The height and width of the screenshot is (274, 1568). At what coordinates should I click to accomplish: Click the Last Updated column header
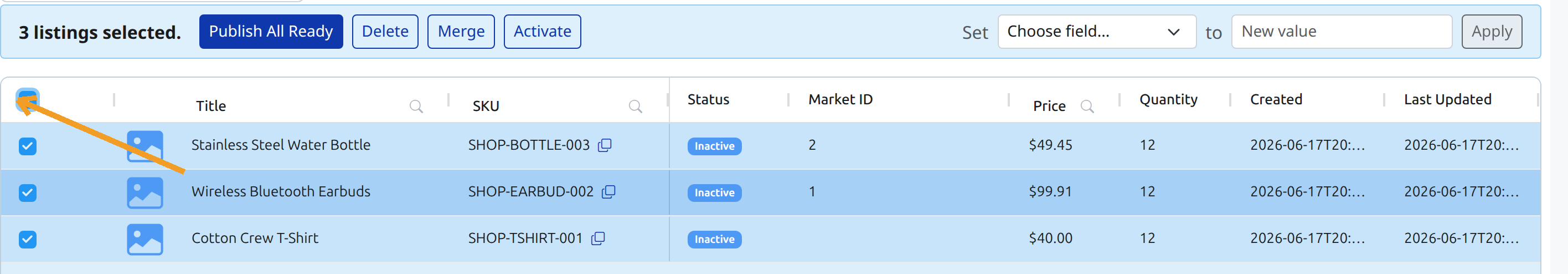(x=1447, y=99)
